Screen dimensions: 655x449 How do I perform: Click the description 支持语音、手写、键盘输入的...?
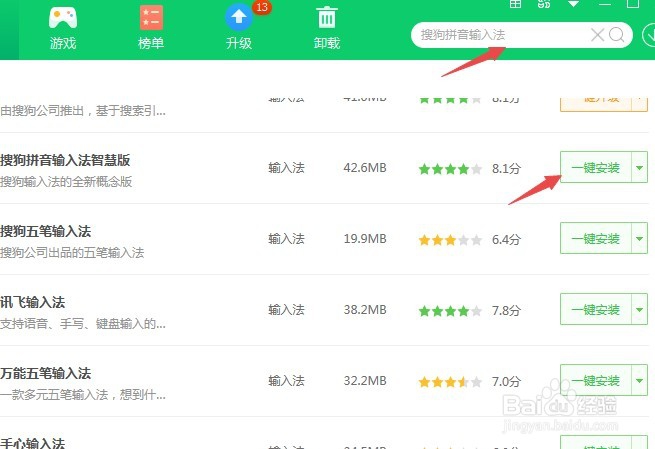point(83,324)
